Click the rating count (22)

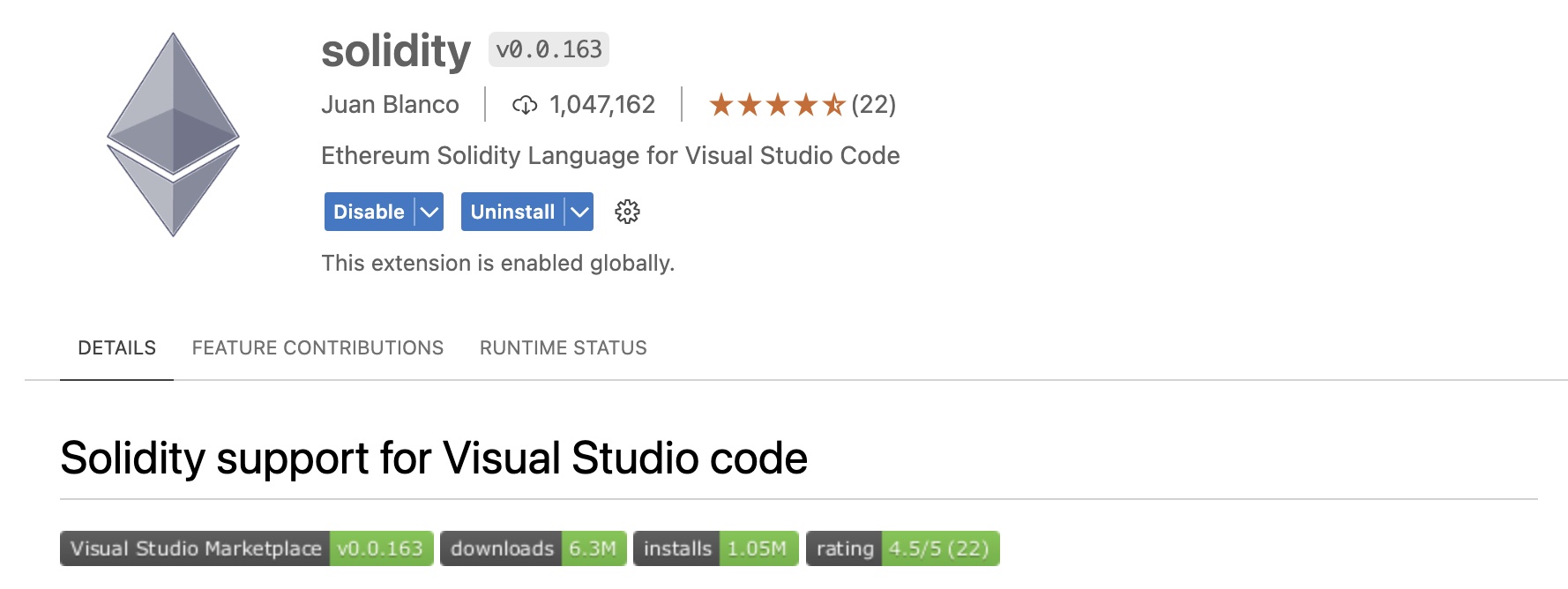[x=873, y=105]
